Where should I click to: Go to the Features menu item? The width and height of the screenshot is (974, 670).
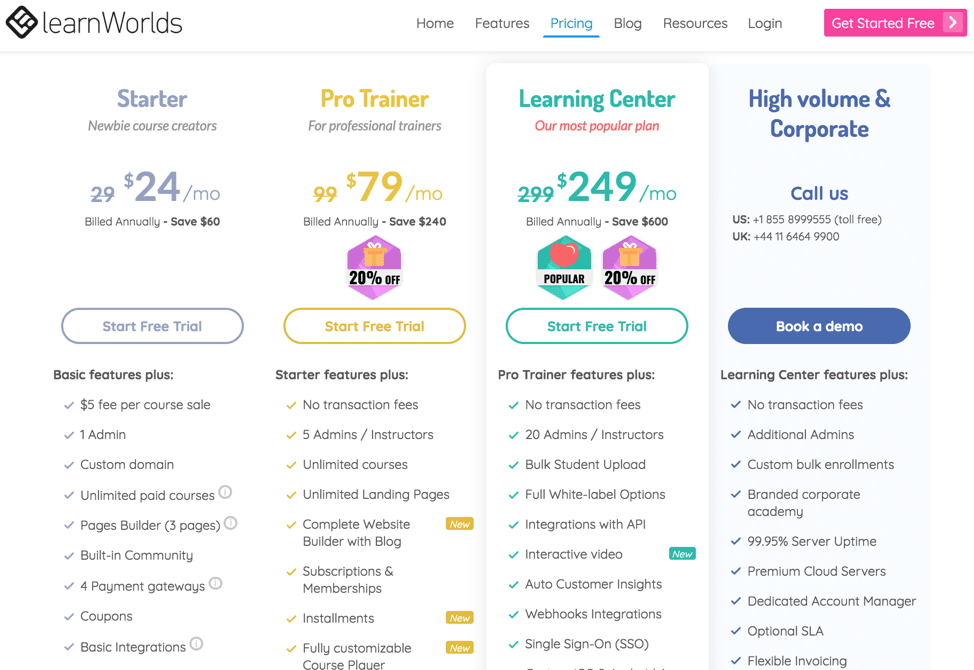pyautogui.click(x=502, y=24)
